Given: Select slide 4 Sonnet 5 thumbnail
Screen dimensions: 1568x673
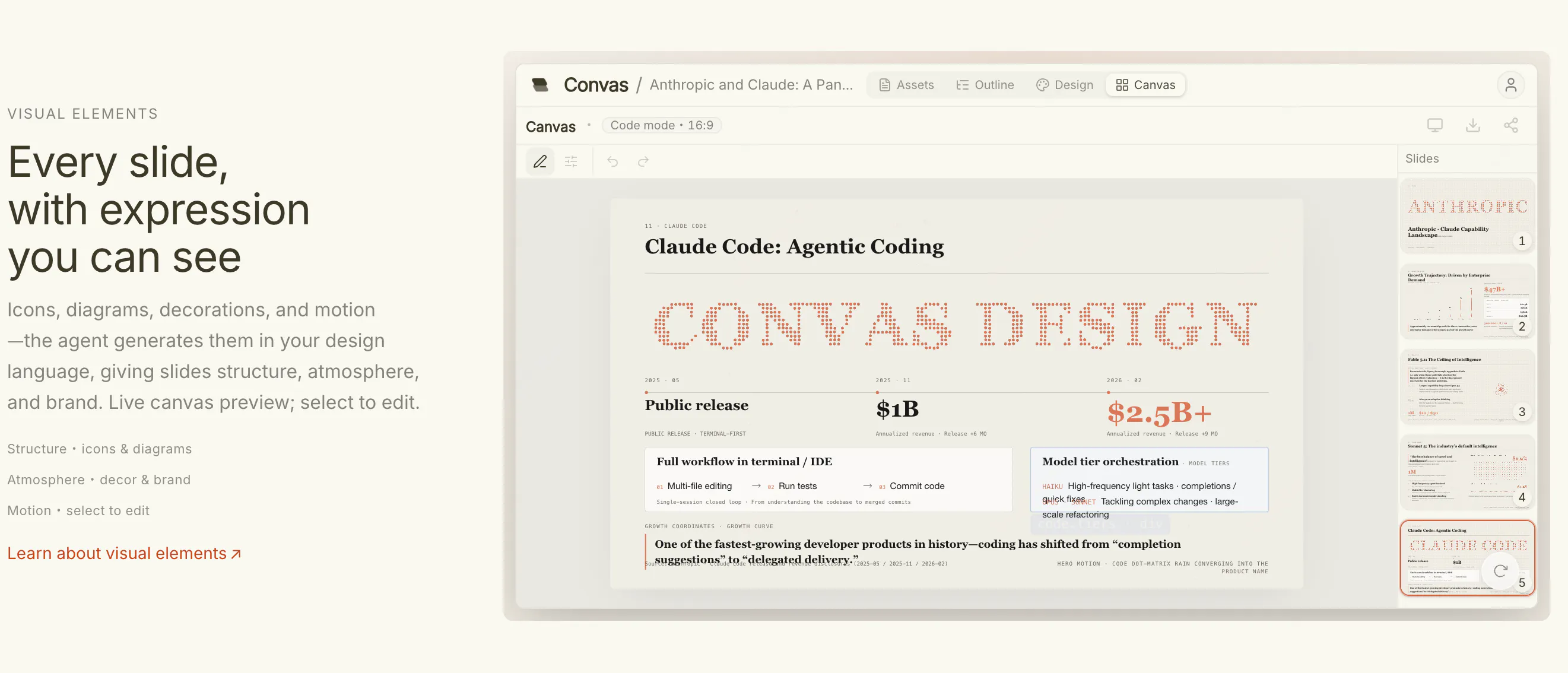Looking at the screenshot, I should pyautogui.click(x=1467, y=472).
